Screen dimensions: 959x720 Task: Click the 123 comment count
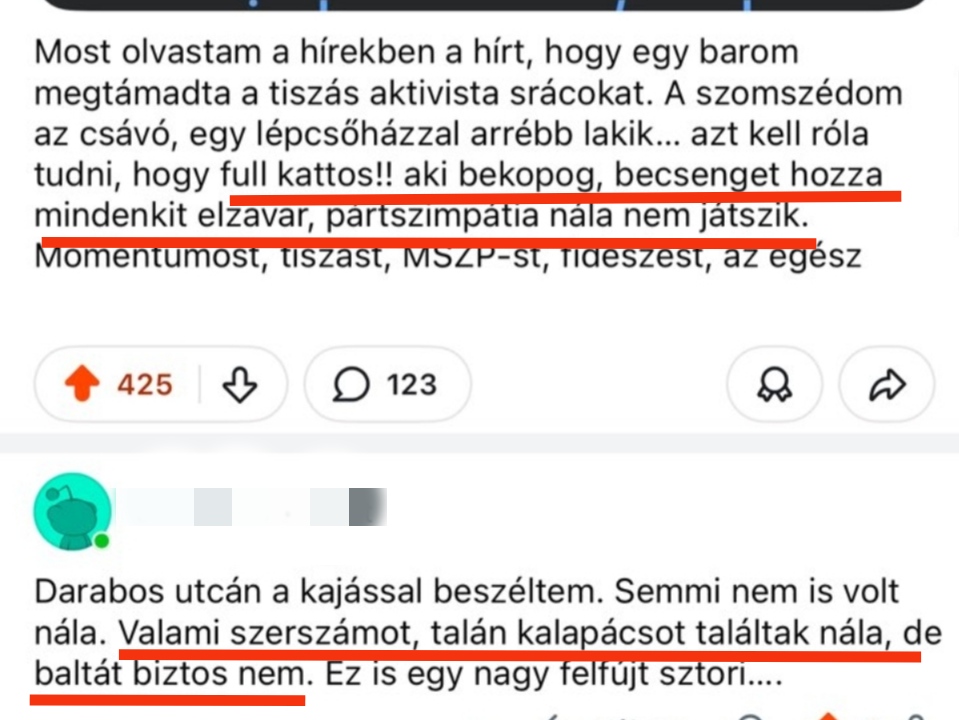412,385
